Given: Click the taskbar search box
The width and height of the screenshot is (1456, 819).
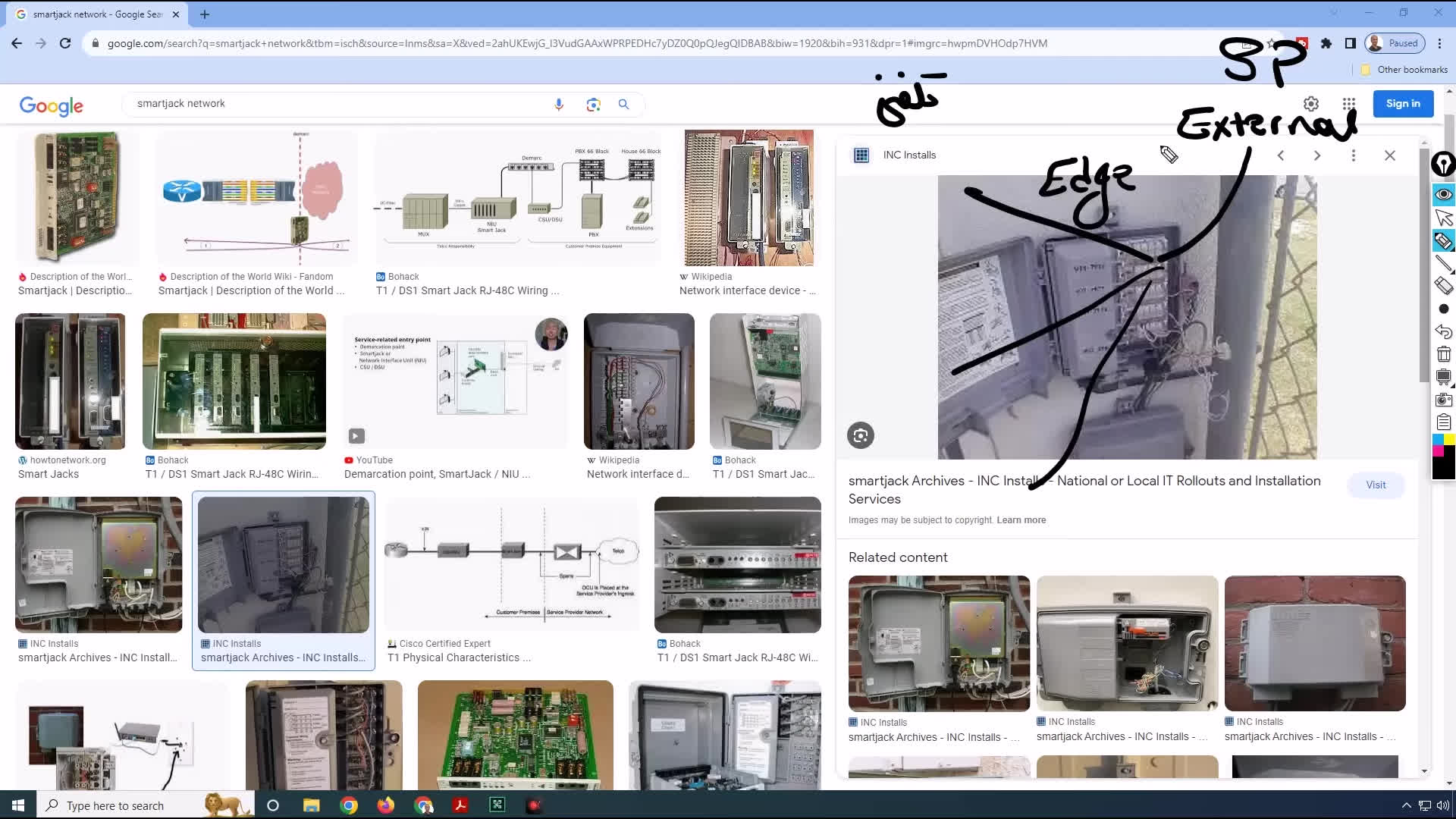Looking at the screenshot, I should click(144, 805).
